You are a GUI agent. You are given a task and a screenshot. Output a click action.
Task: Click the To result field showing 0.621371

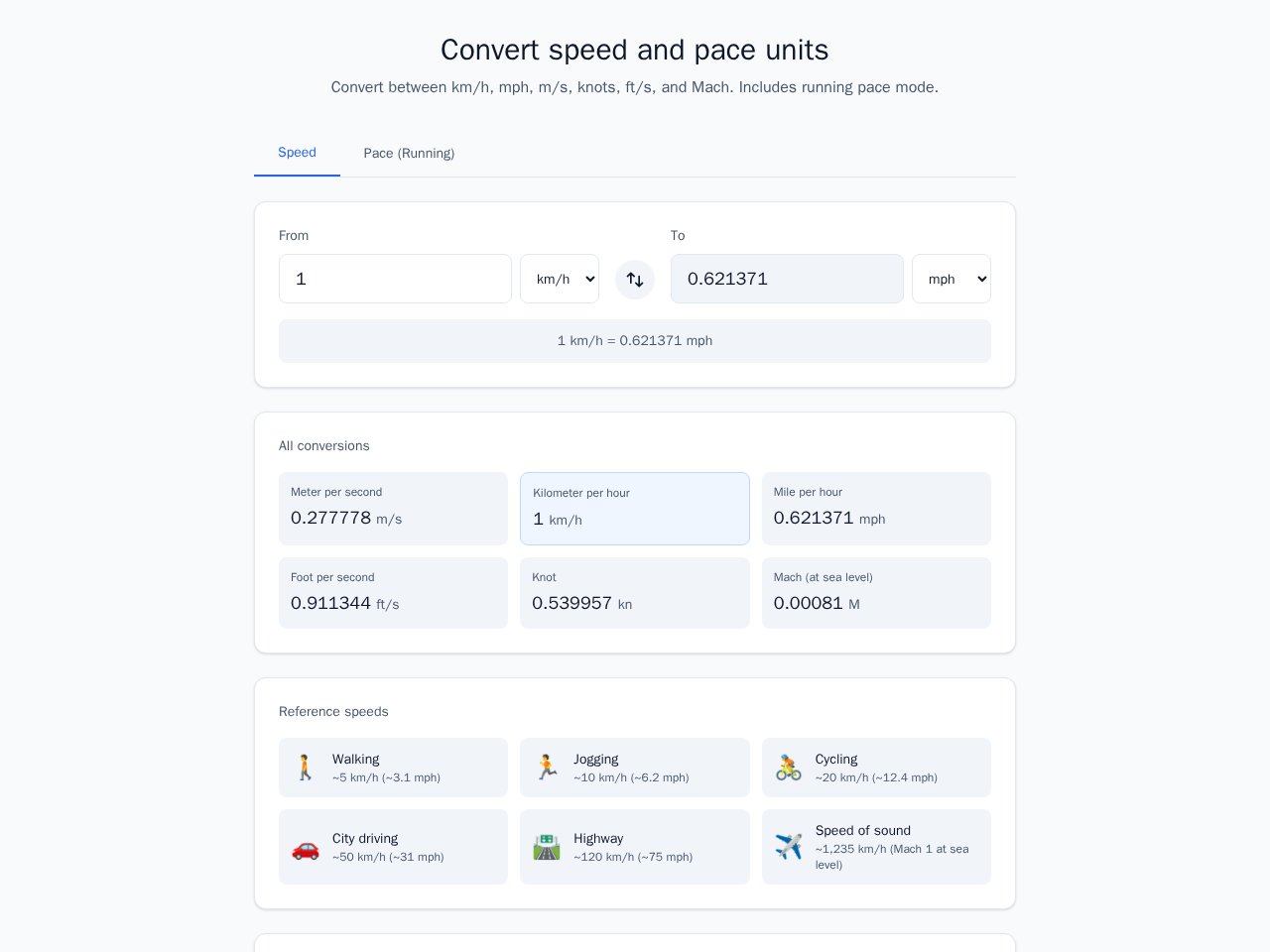787,279
